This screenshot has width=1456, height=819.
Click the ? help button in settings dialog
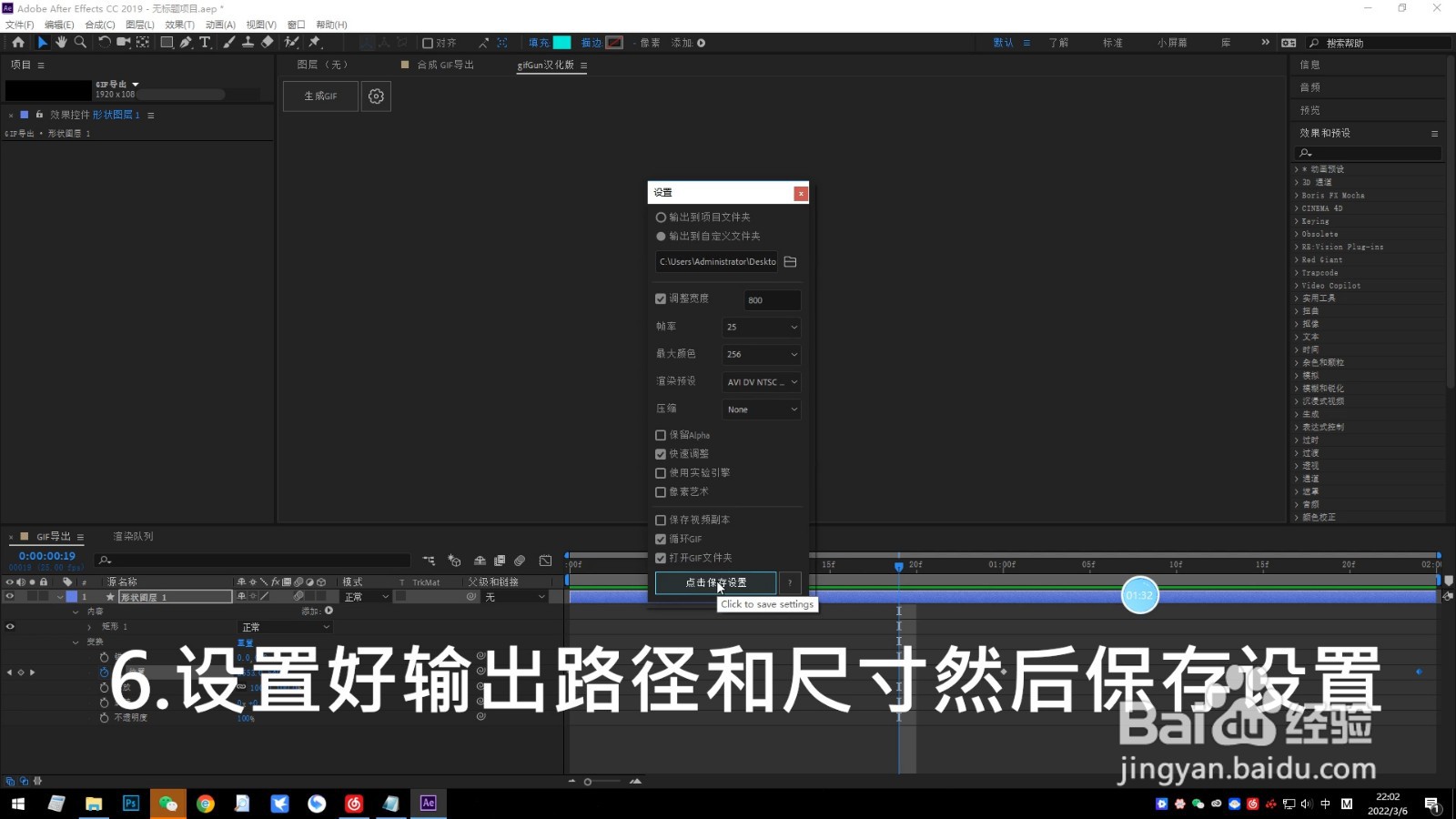coord(790,582)
